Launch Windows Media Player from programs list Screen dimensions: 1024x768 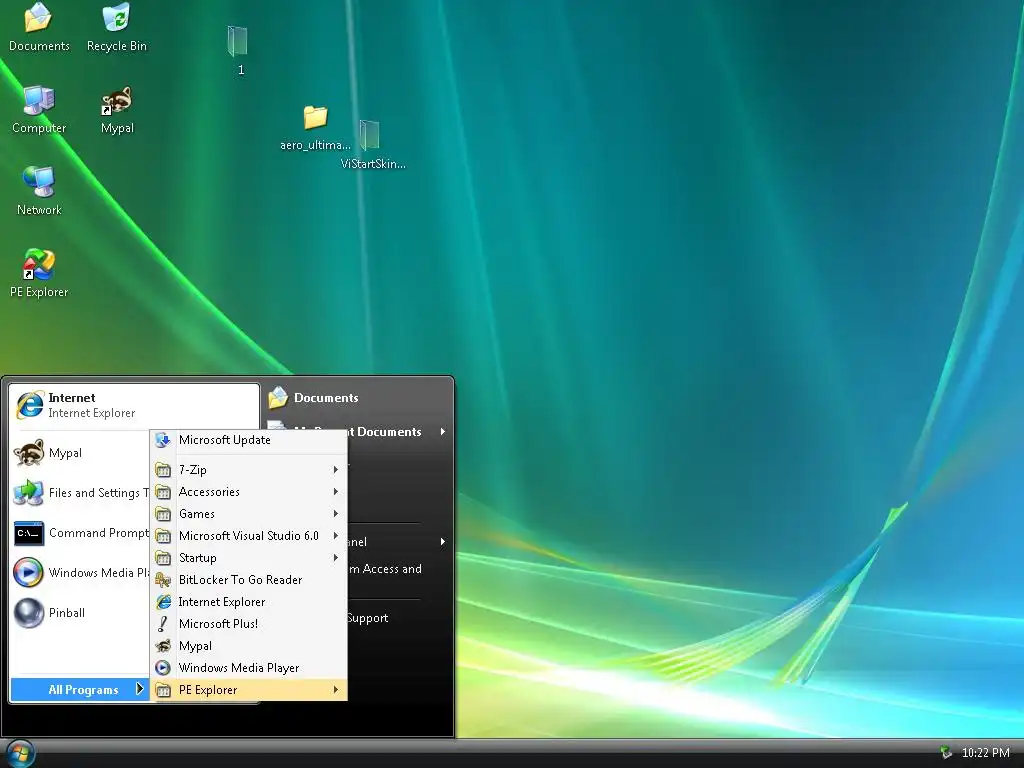pos(249,667)
